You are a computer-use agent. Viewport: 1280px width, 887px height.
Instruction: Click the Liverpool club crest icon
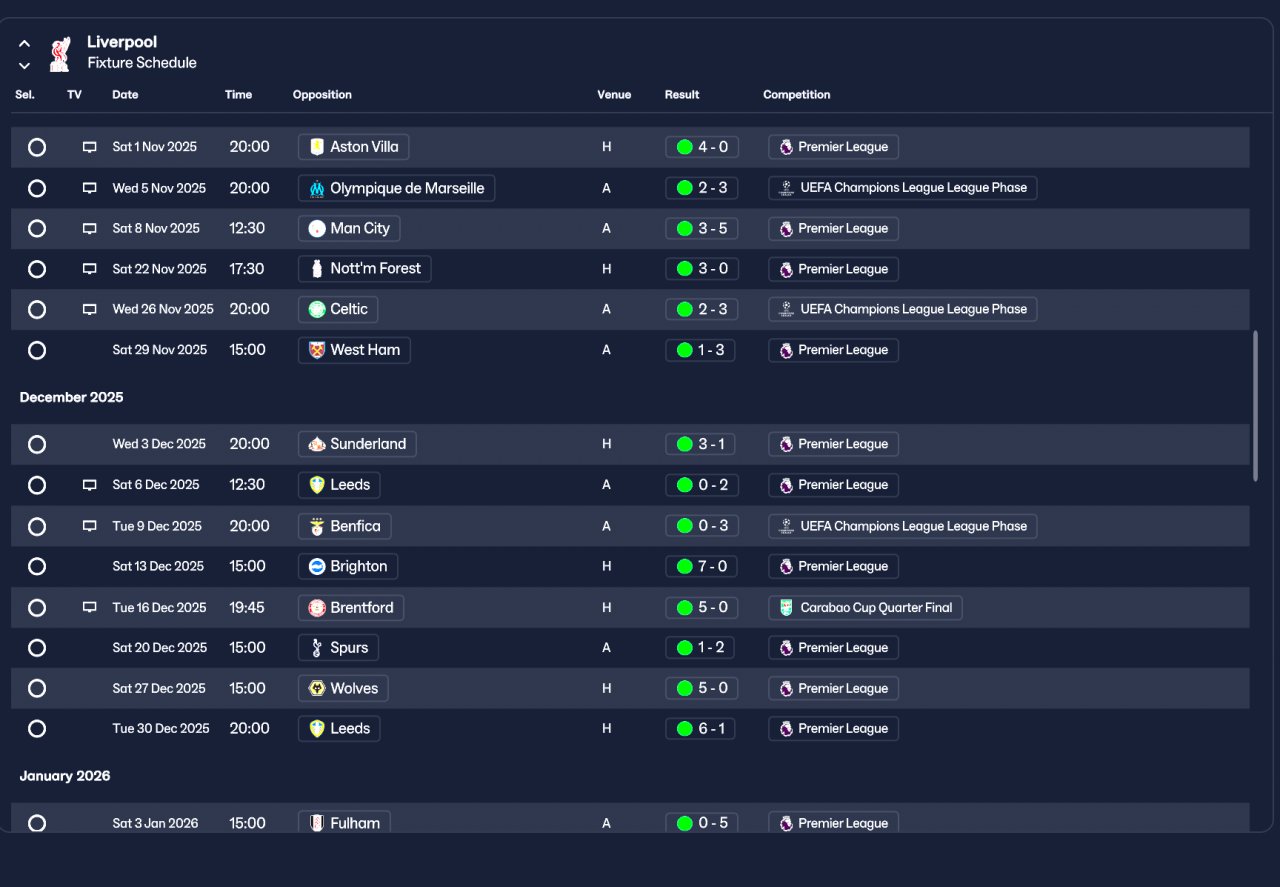pos(59,54)
